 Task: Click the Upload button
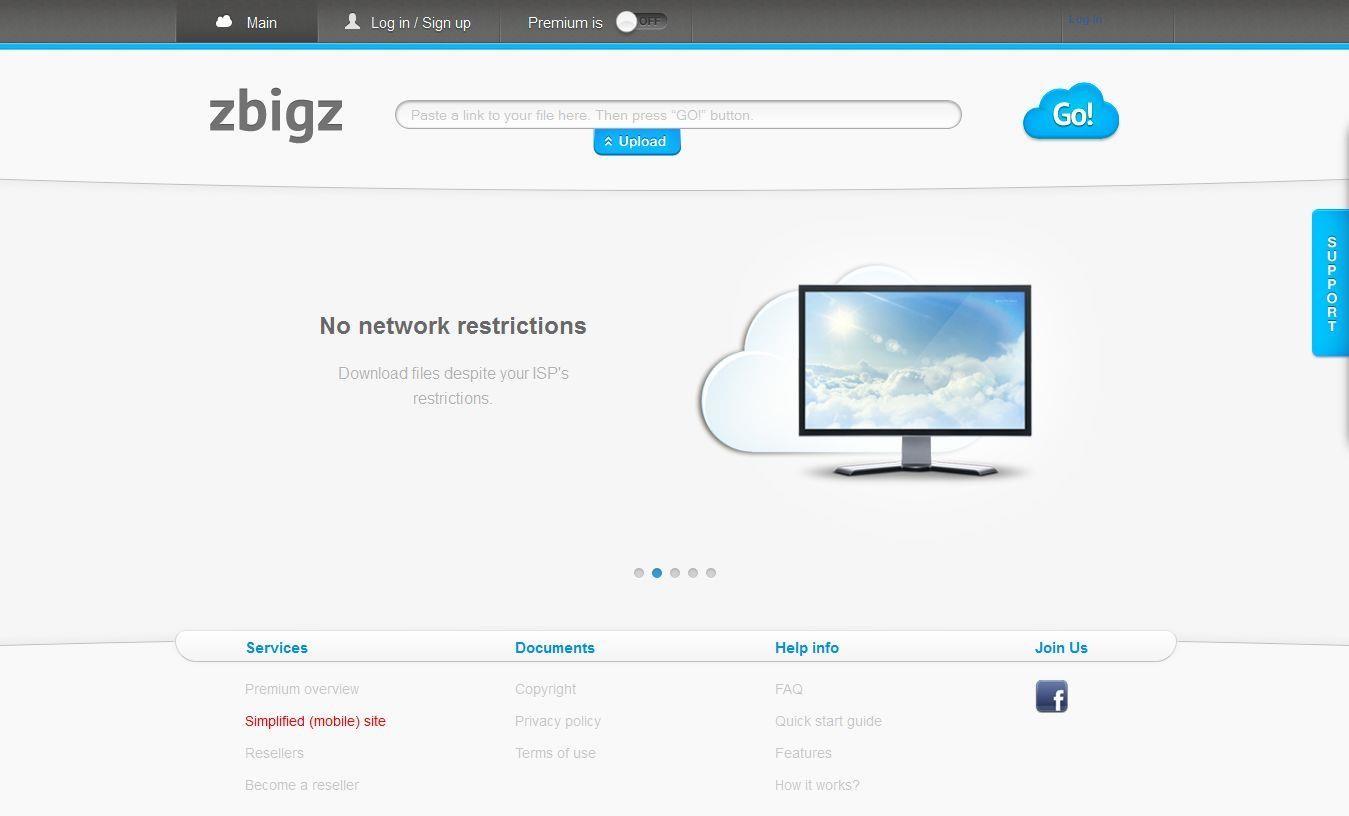point(637,142)
